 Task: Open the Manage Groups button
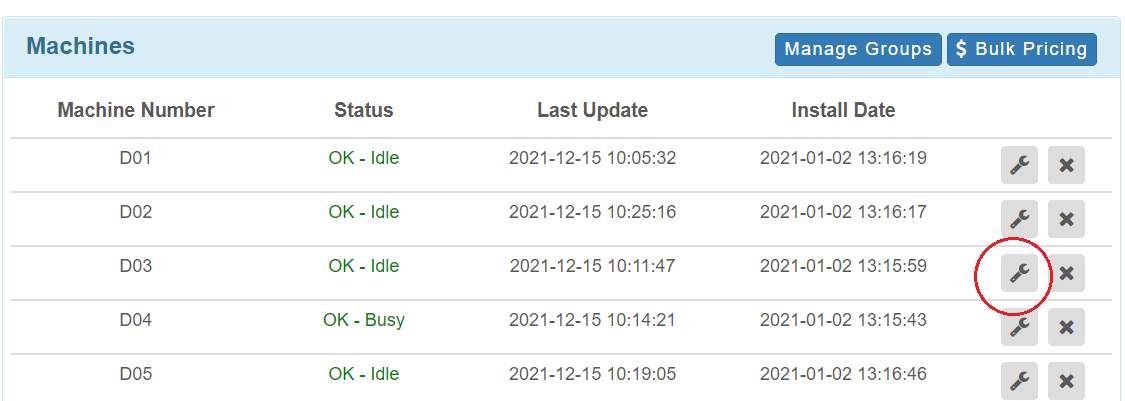(x=858, y=49)
